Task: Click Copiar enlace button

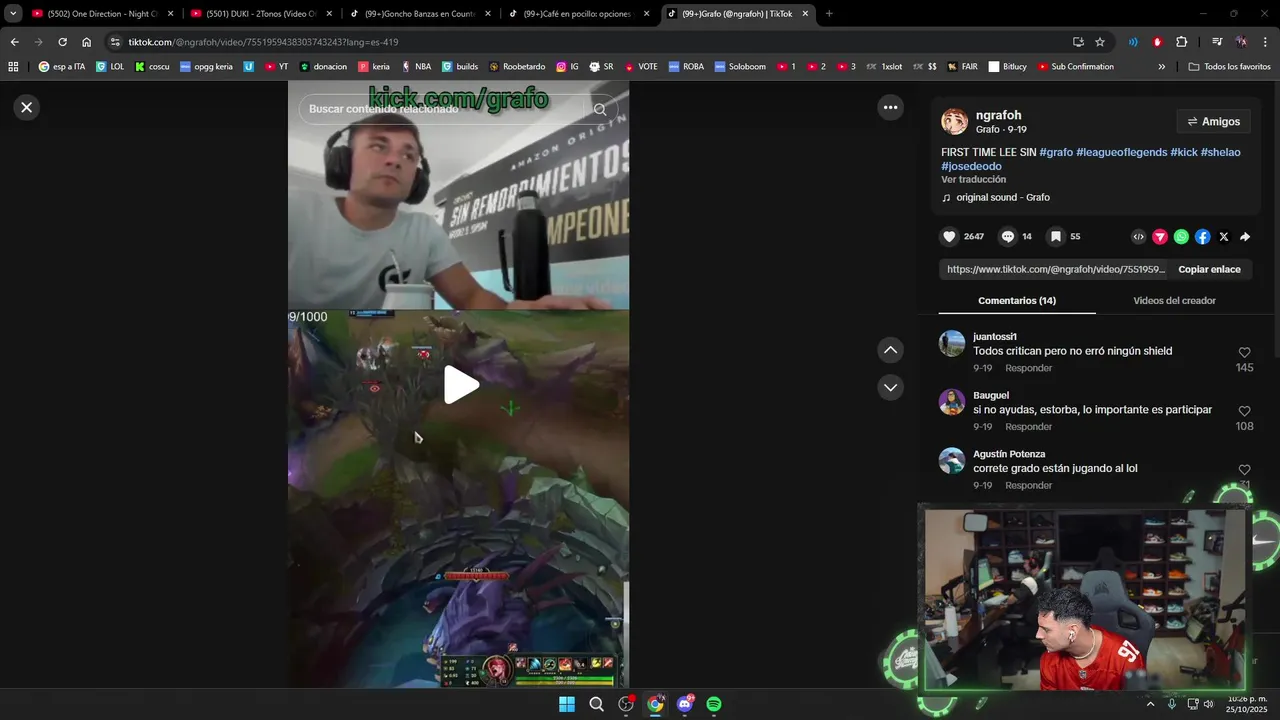Action: click(1209, 269)
